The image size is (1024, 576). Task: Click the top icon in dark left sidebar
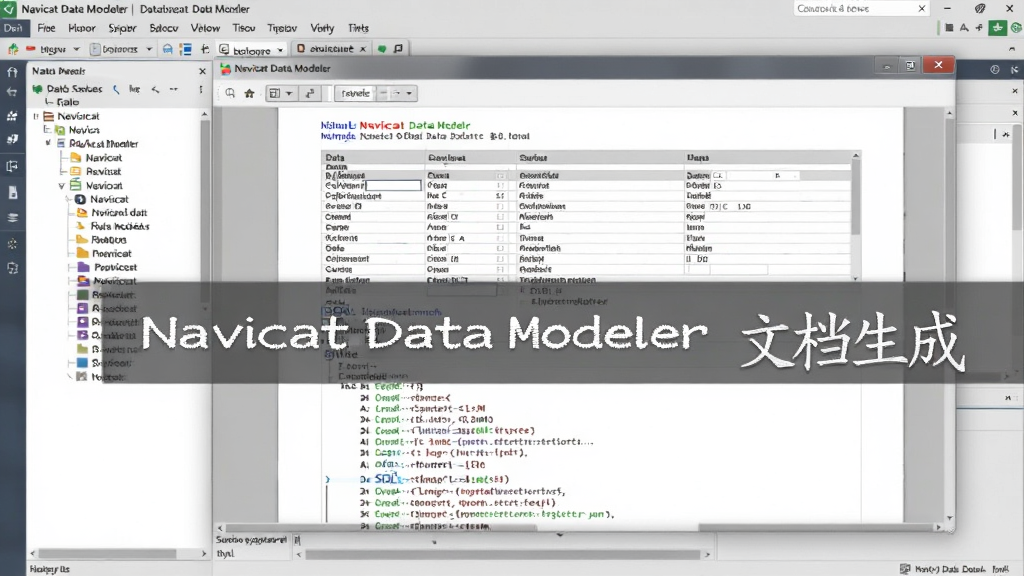(12, 72)
